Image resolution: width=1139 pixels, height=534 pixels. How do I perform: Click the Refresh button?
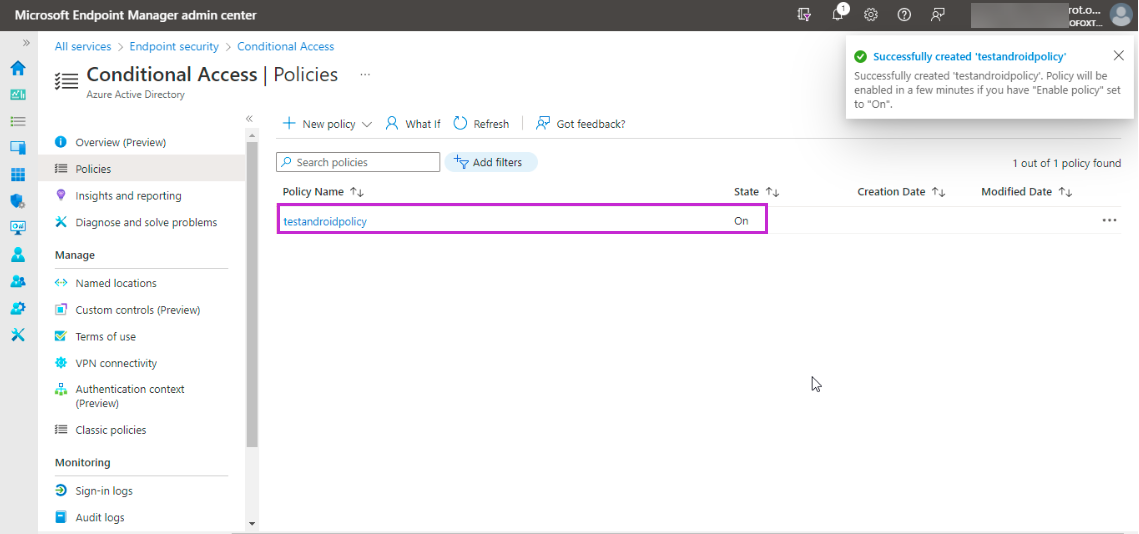(x=481, y=124)
